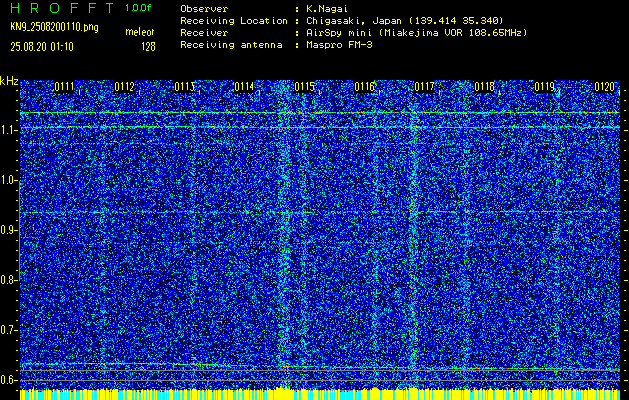The height and width of the screenshot is (400, 629).
Task: Click the date stamp 25.08.20 01:10
Action: point(42,47)
